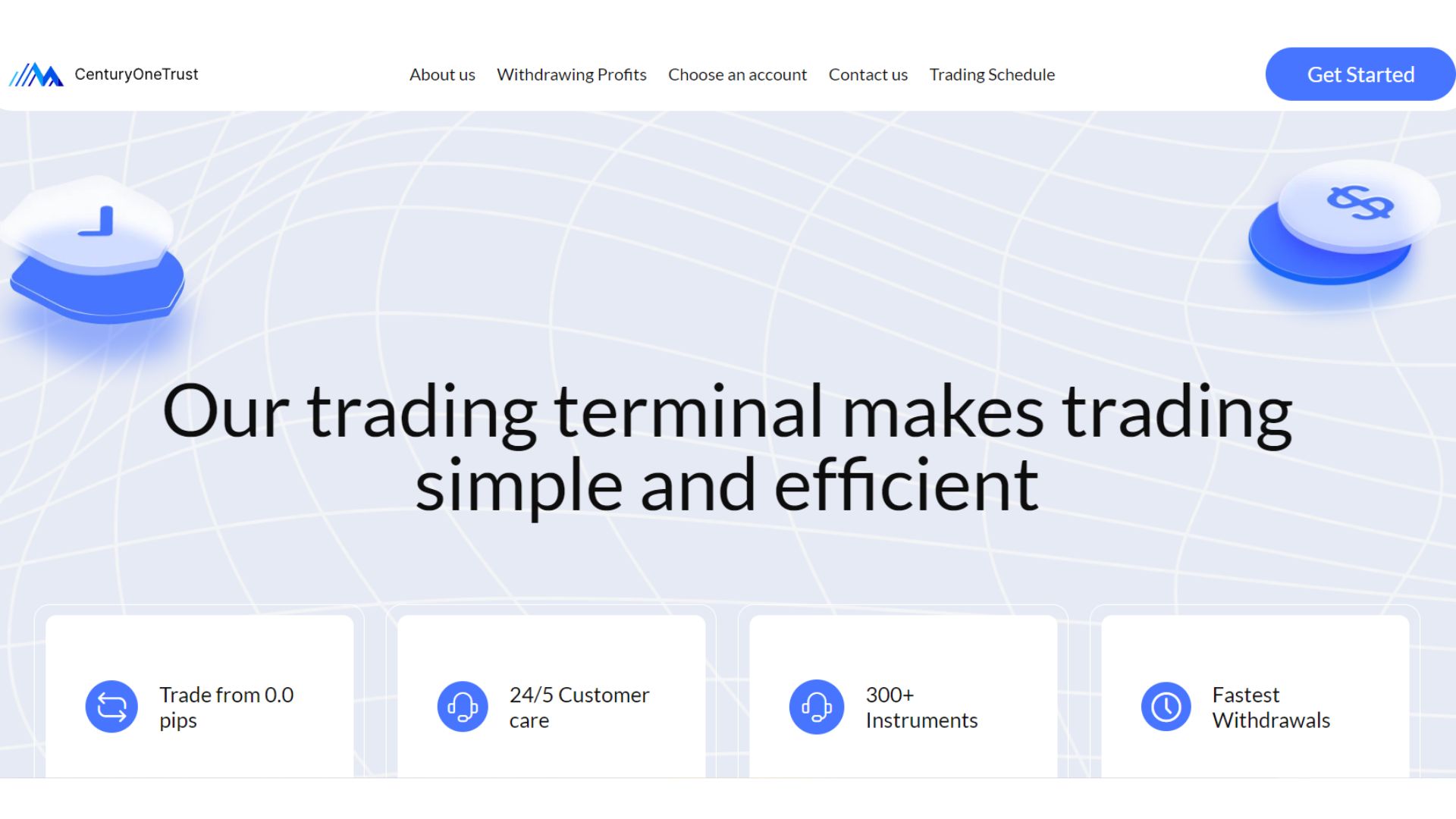Click the Get Started button
The image size is (1456, 819).
(1361, 74)
